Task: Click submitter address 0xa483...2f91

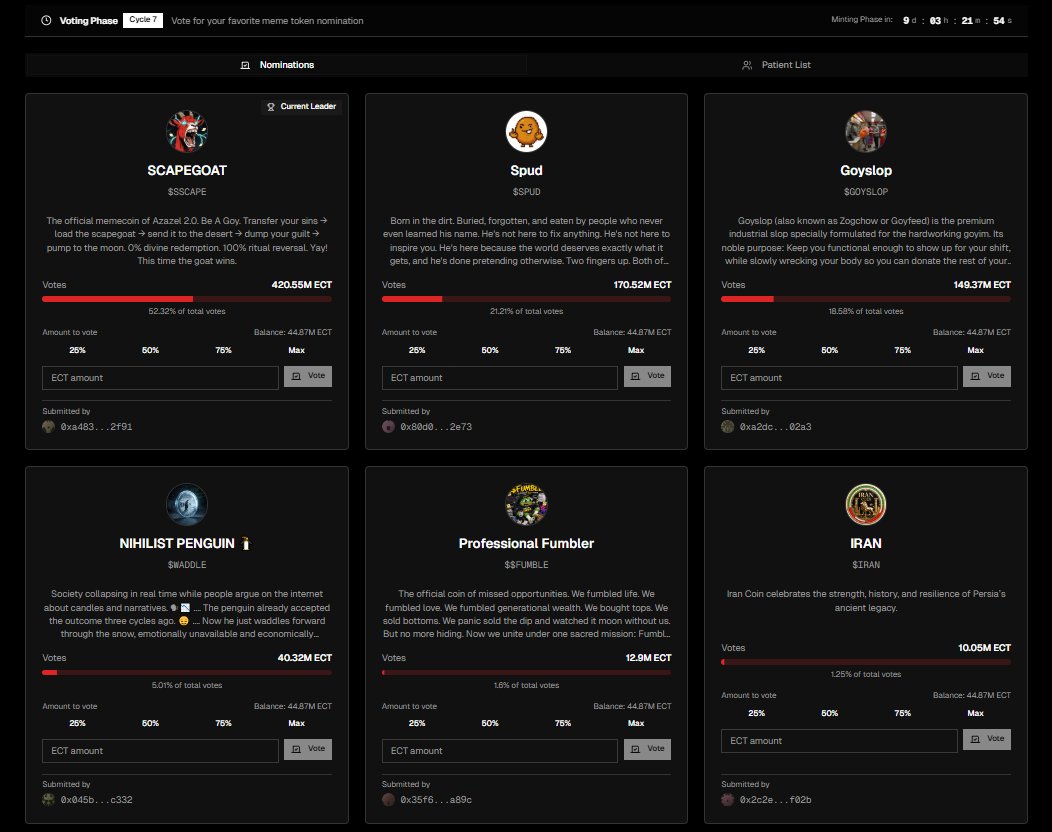Action: click(97, 427)
